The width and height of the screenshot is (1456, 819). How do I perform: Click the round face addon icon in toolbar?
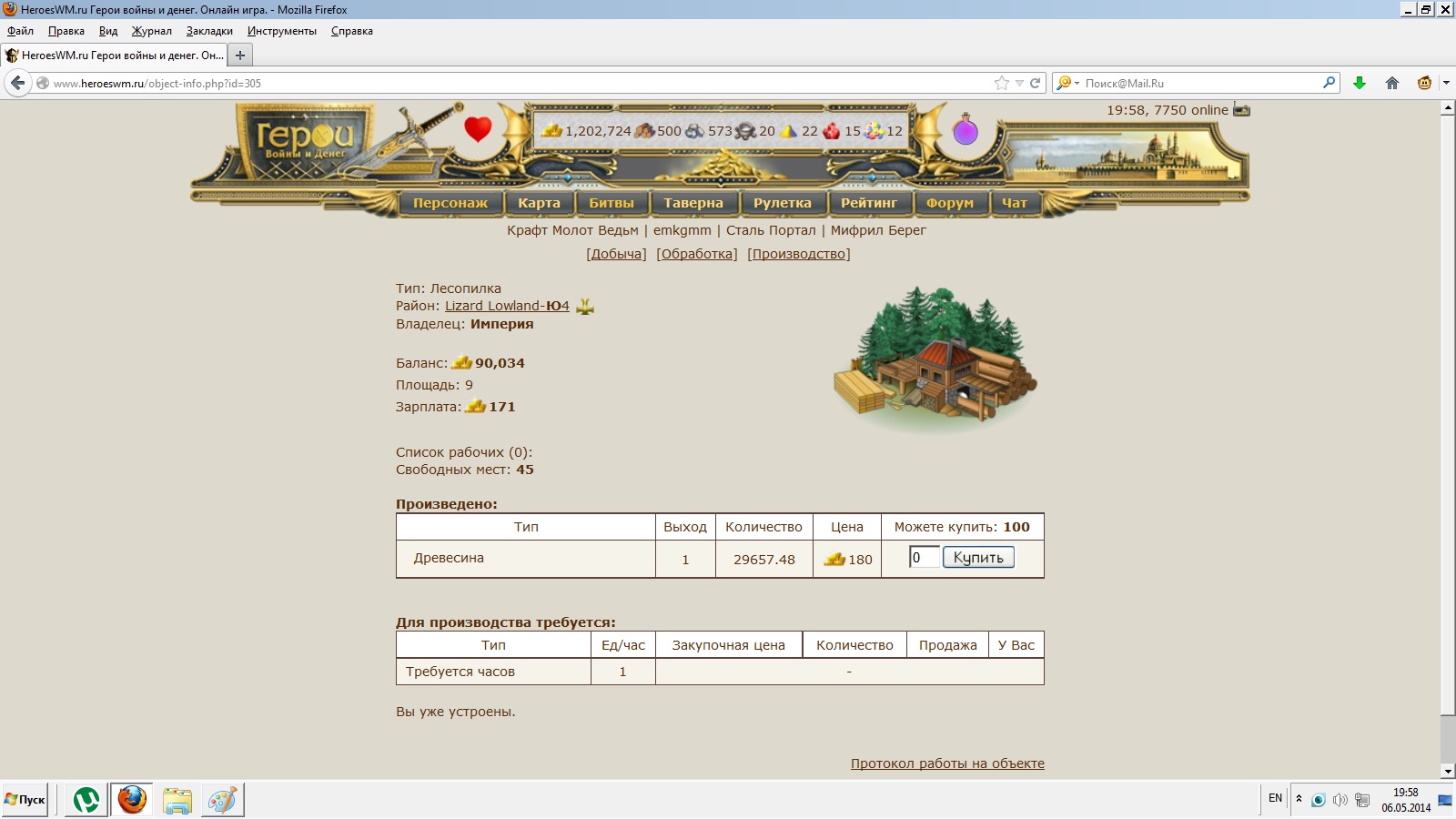1424,83
